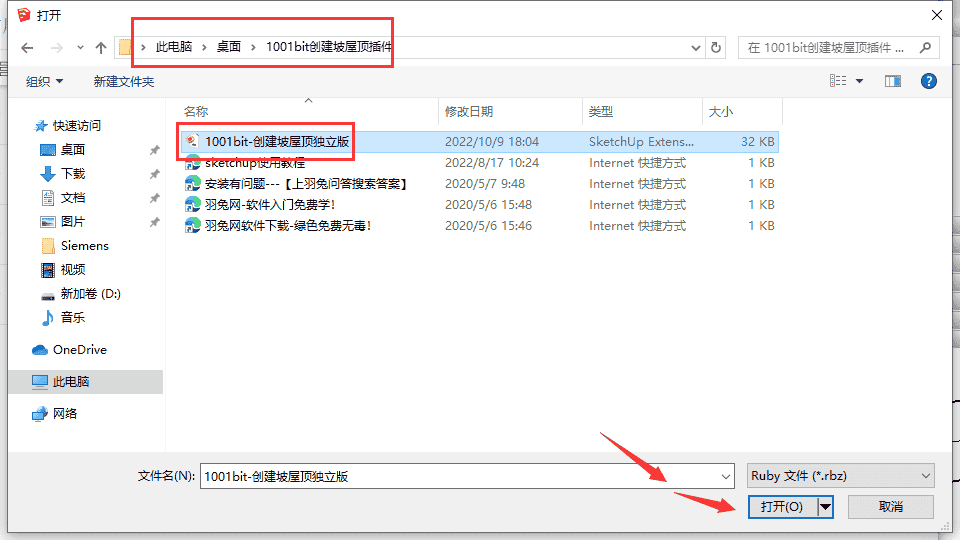Select 此电脑 in the address path

click(174, 47)
